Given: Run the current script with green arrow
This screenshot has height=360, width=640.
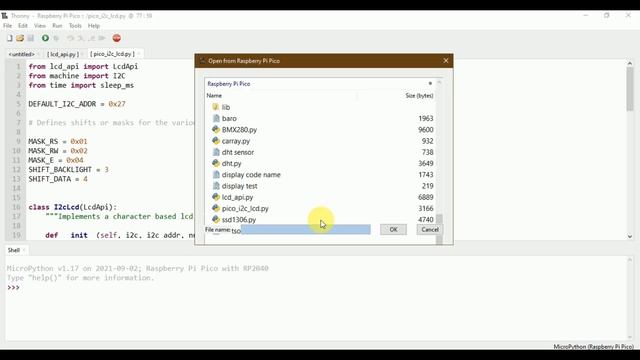Looking at the screenshot, I should tap(45, 38).
